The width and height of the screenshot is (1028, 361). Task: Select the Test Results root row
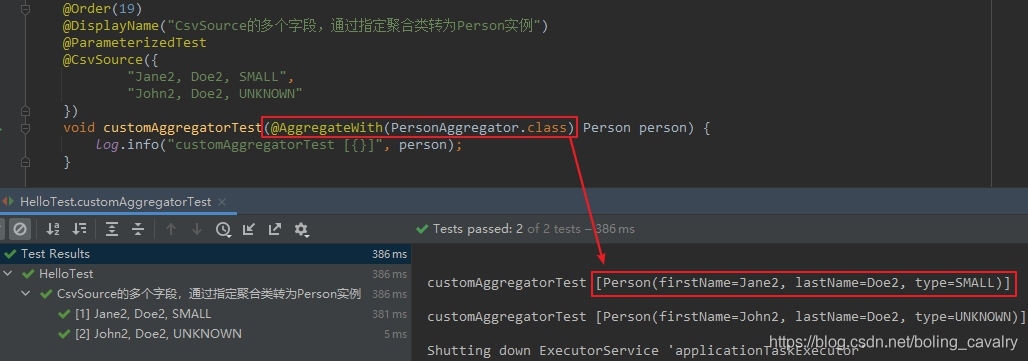click(205, 254)
